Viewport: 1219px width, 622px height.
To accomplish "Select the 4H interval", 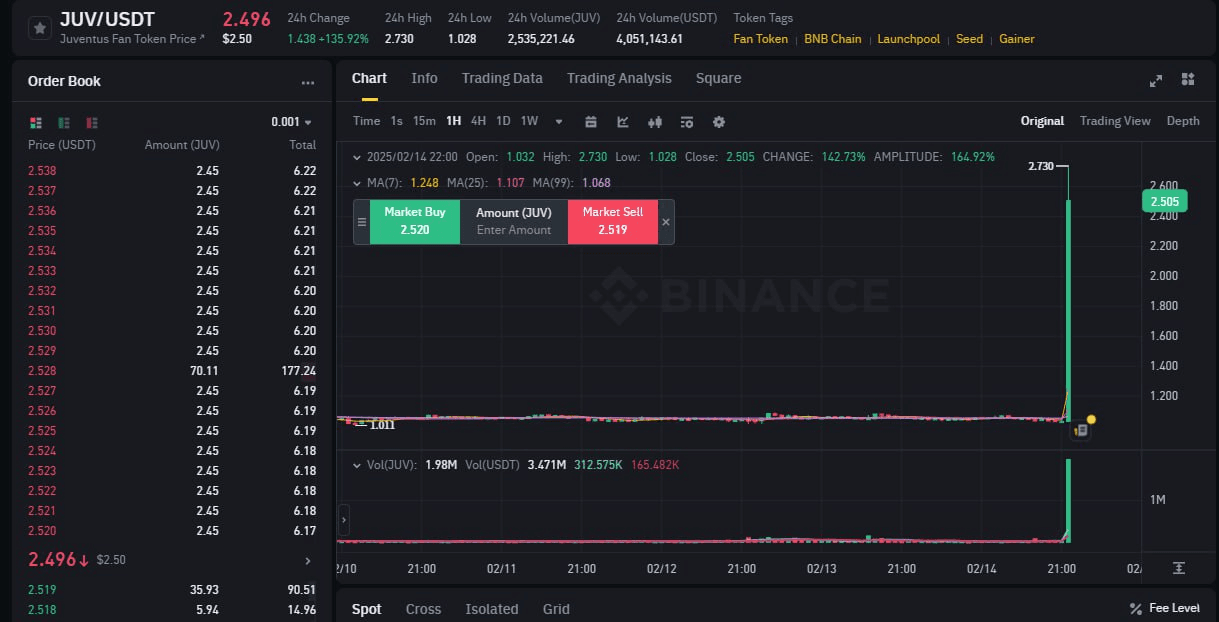I will [x=478, y=121].
